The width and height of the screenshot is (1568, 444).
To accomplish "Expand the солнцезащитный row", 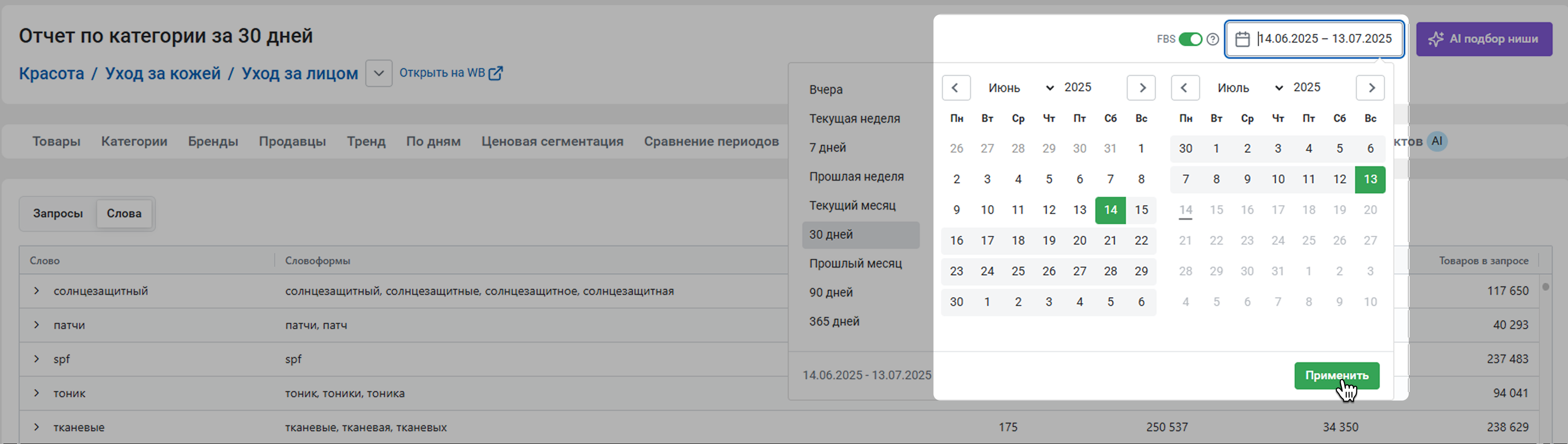I will [x=37, y=291].
